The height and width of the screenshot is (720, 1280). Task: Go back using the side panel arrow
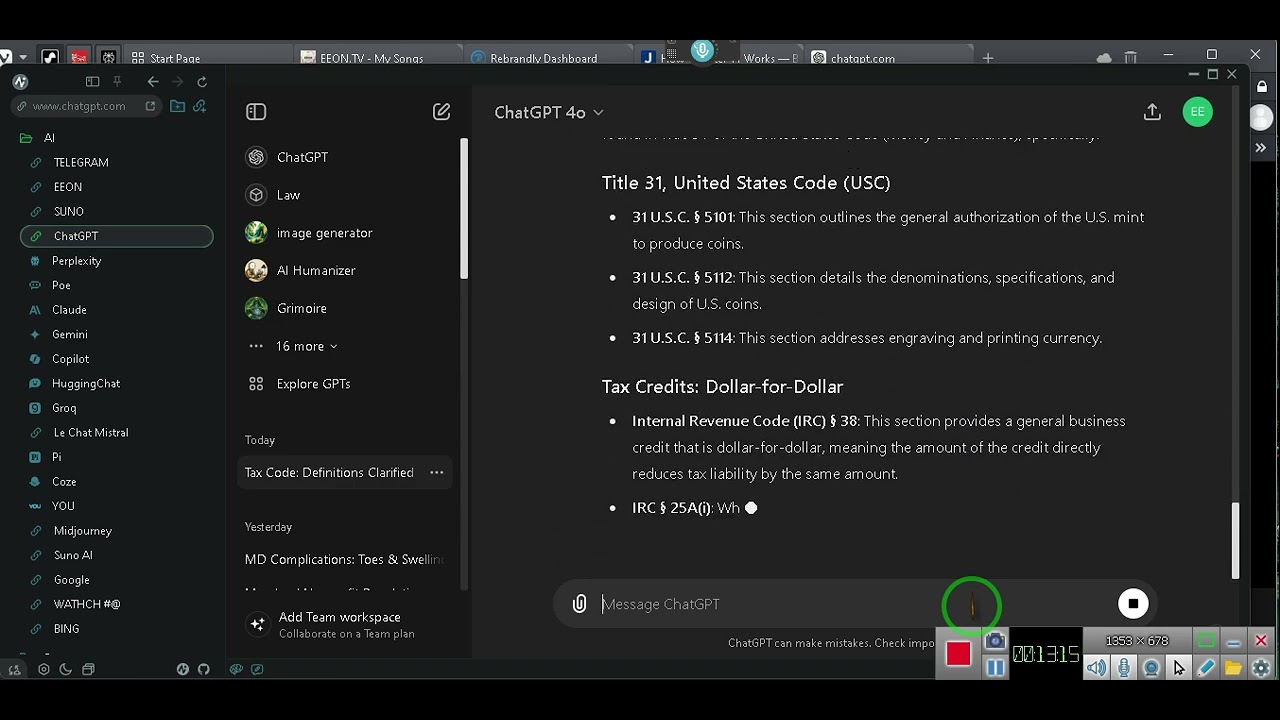153,82
